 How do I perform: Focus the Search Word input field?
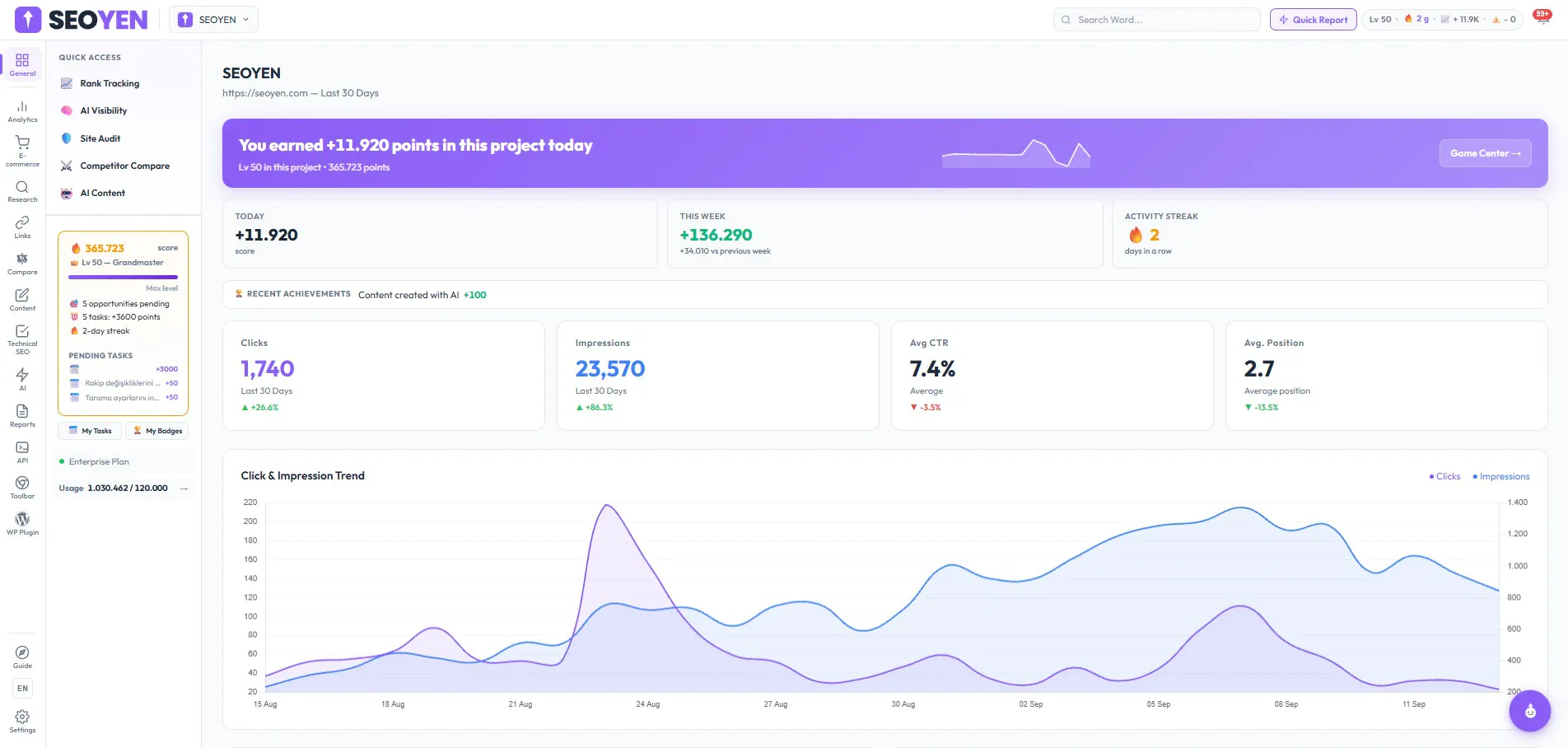(x=1157, y=20)
